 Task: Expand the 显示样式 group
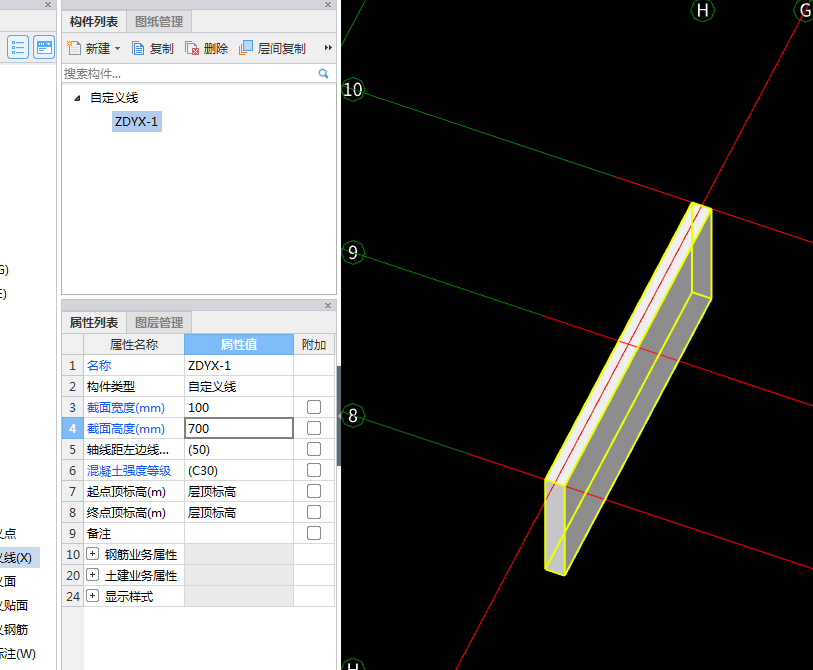(92, 596)
